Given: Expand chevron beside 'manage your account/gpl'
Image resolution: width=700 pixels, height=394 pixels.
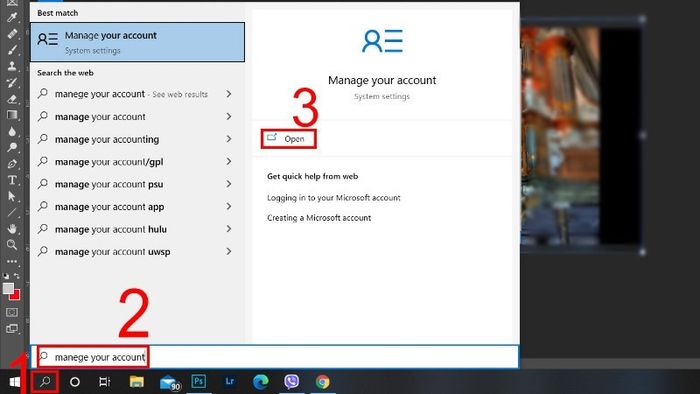Looking at the screenshot, I should [229, 162].
